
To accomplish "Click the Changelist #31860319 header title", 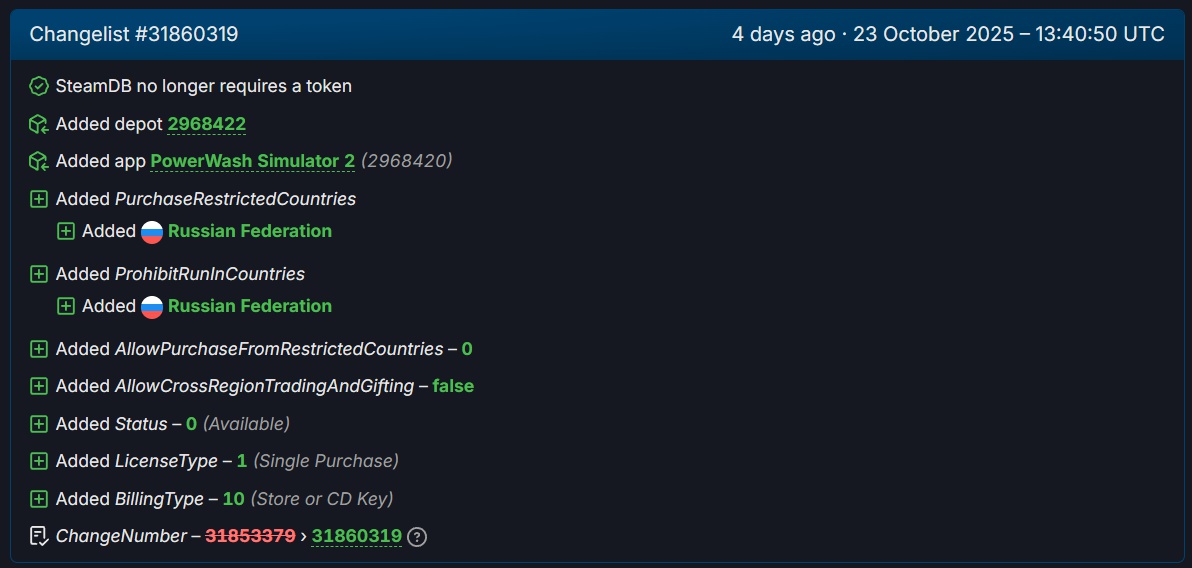I will click(x=134, y=35).
